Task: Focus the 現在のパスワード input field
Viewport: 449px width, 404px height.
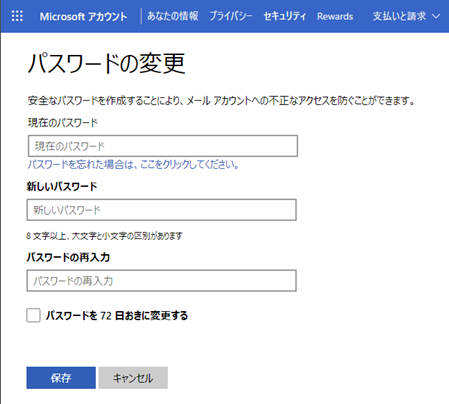Action: (x=163, y=146)
